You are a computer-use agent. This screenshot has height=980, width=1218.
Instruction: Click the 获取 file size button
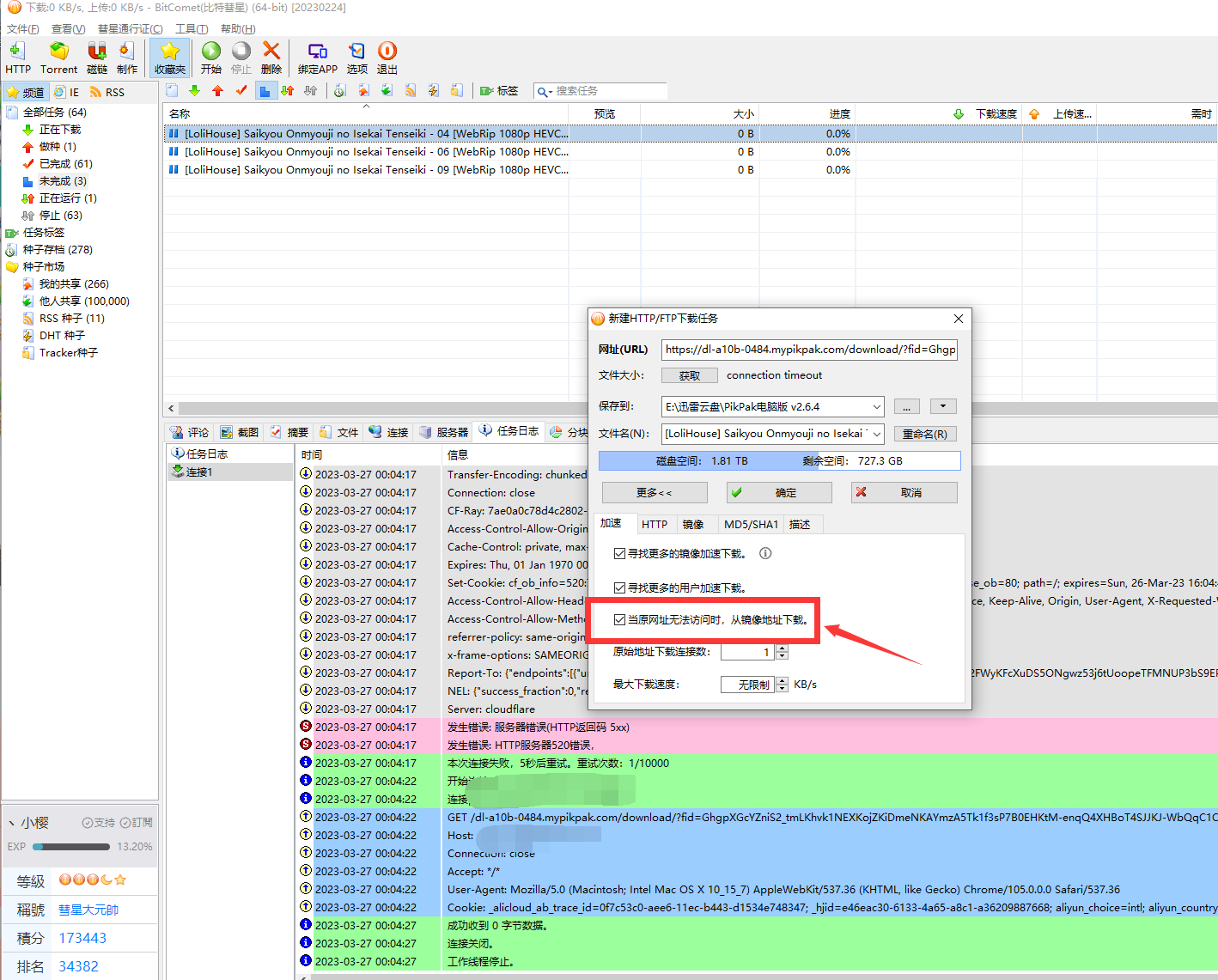tap(690, 375)
